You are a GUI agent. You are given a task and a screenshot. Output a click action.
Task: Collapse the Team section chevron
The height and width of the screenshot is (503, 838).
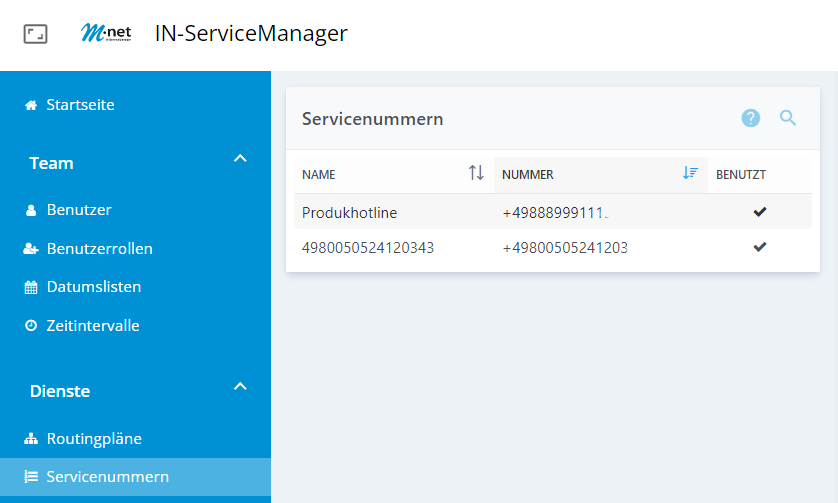[239, 159]
